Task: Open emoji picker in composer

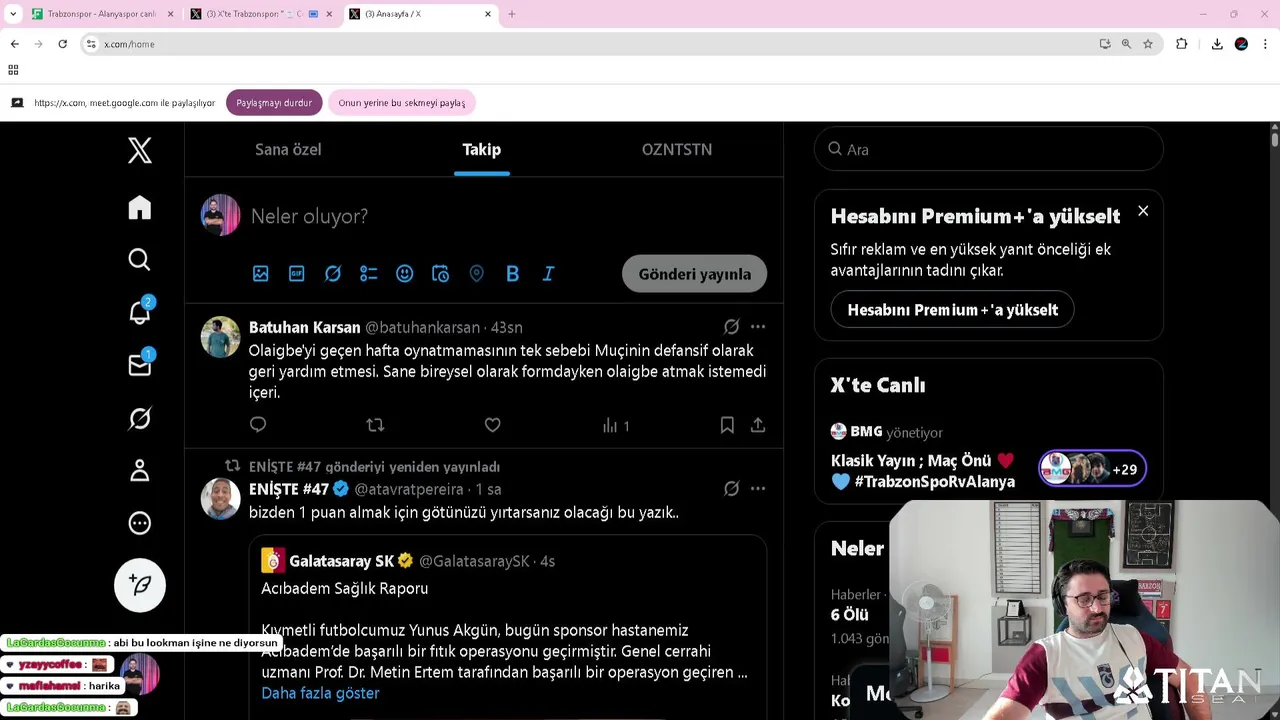Action: (405, 274)
